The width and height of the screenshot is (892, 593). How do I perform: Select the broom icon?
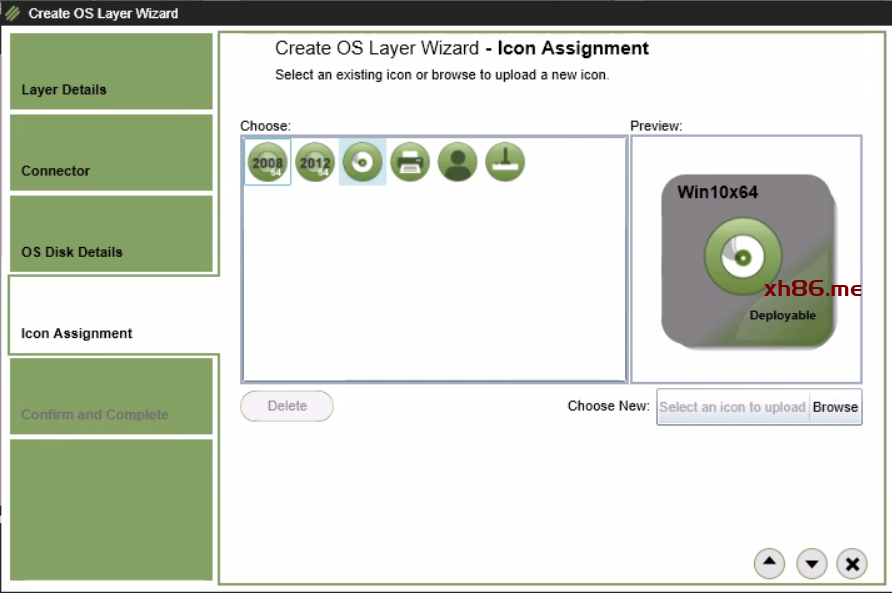pos(505,162)
